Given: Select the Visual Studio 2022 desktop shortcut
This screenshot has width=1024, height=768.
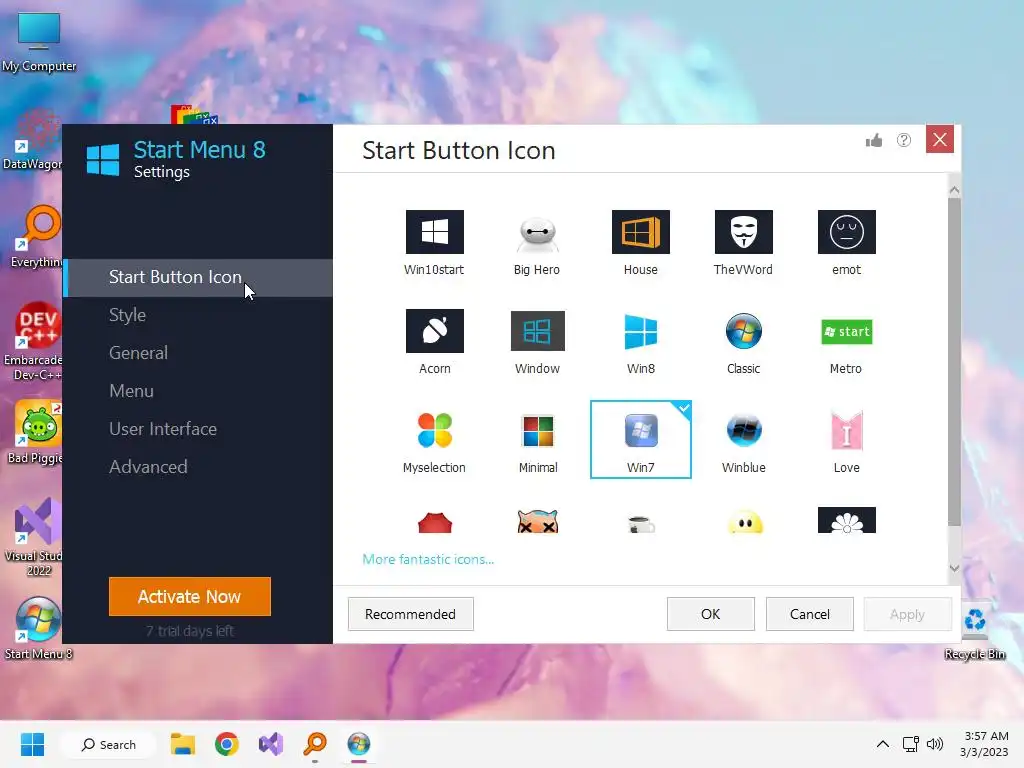Looking at the screenshot, I should 36,537.
